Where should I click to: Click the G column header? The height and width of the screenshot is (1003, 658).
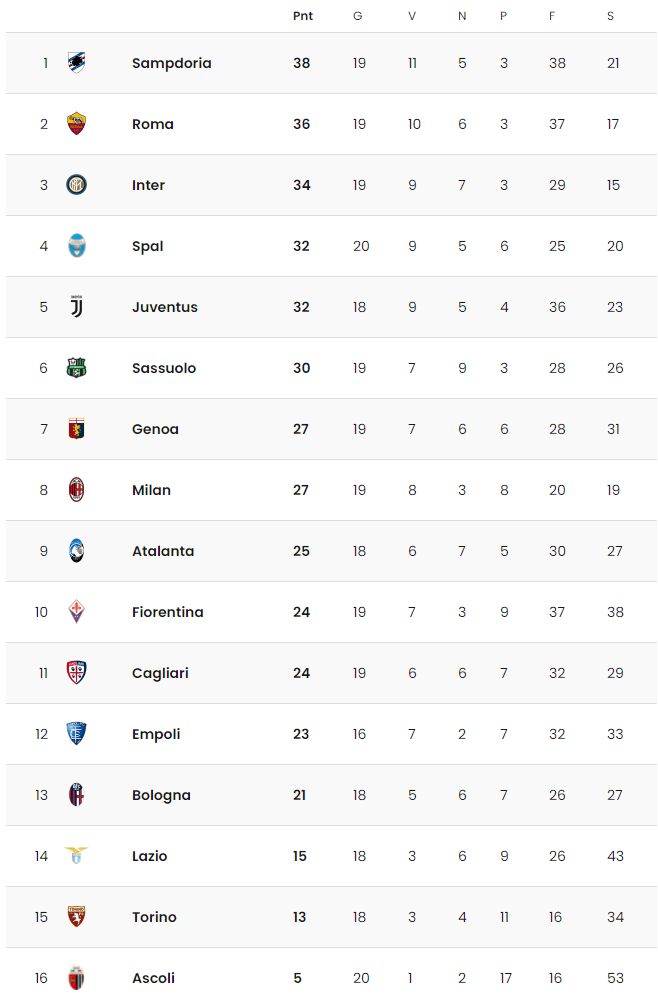point(357,16)
